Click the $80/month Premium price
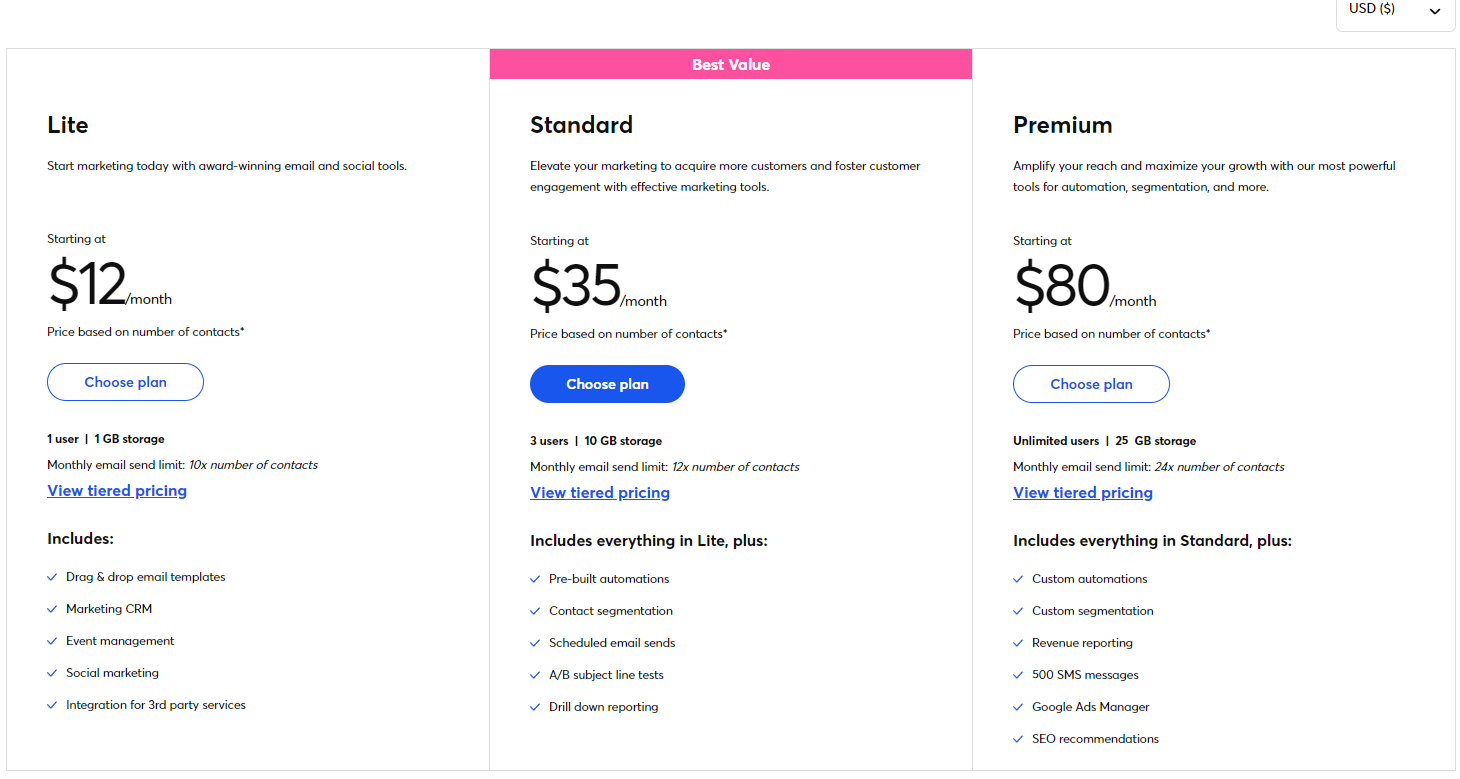Viewport: 1460px width, 779px height. [x=1085, y=286]
